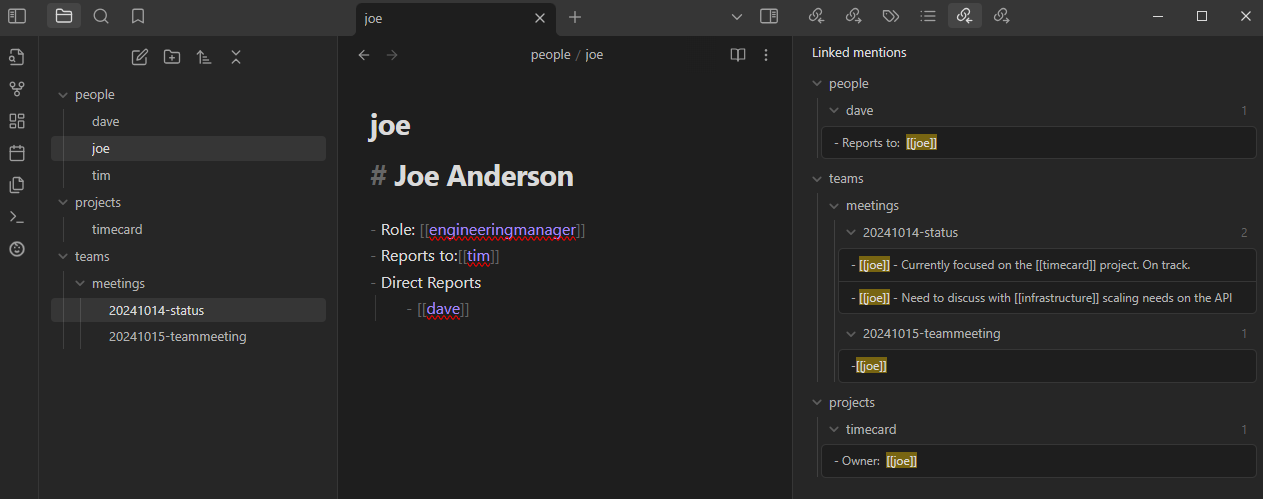The width and height of the screenshot is (1263, 499).
Task: Collapse 20241014-status results in linked mentions
Action: [850, 233]
